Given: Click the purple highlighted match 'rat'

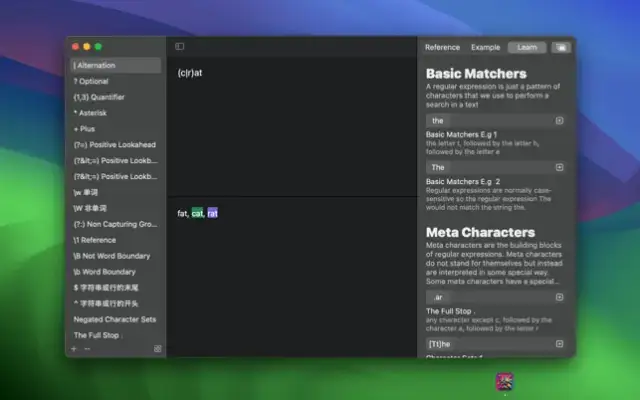Looking at the screenshot, I should coord(213,213).
